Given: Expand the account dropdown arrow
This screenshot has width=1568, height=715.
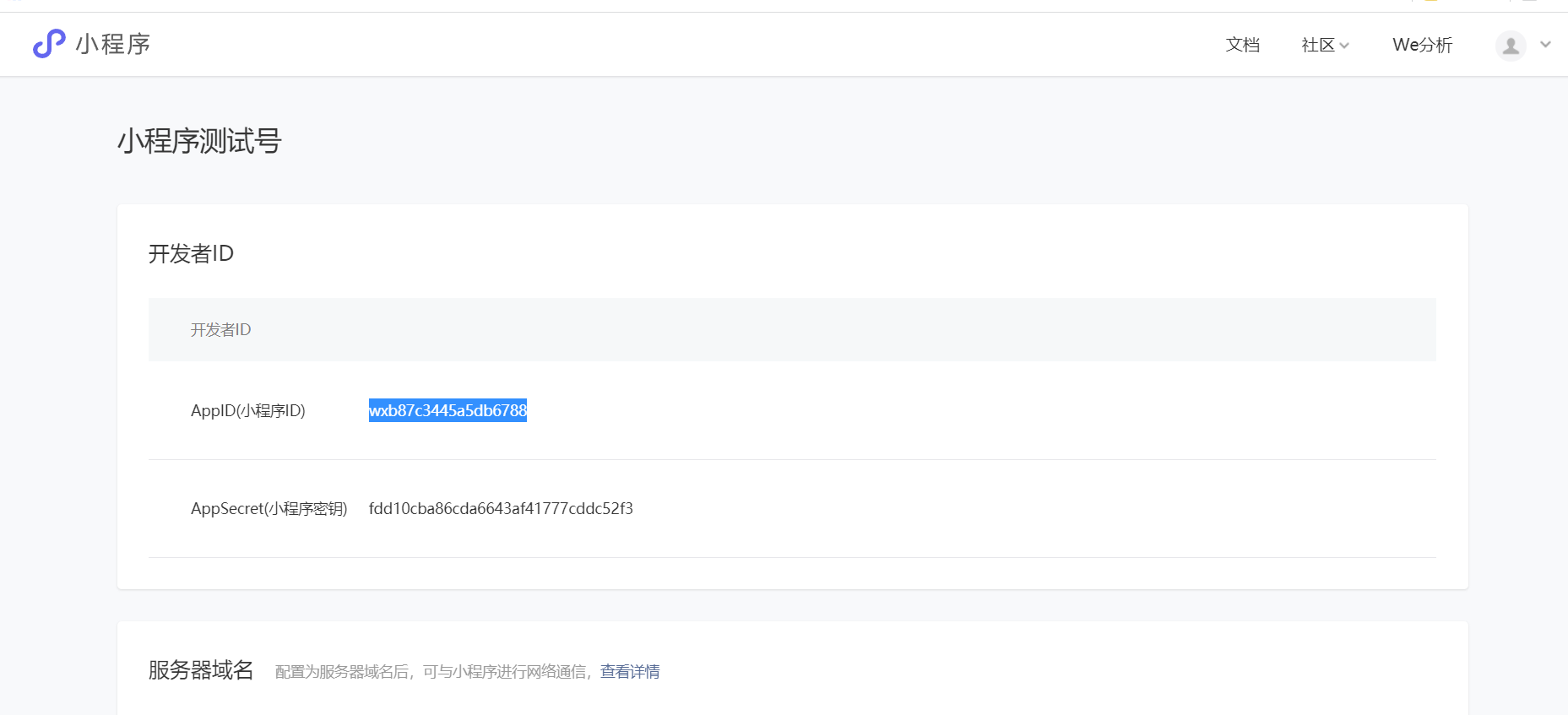Looking at the screenshot, I should (1545, 45).
